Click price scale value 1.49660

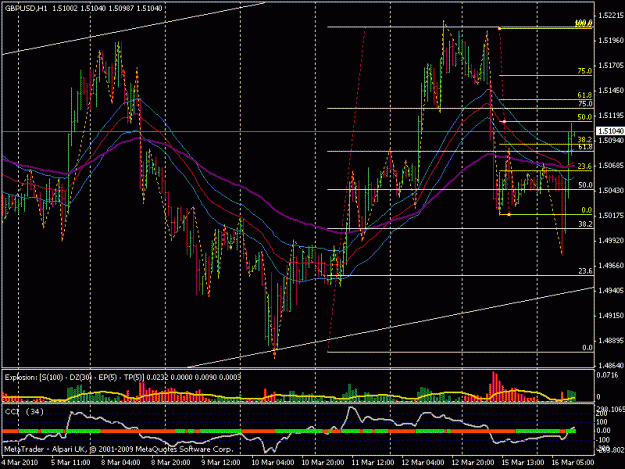point(610,265)
